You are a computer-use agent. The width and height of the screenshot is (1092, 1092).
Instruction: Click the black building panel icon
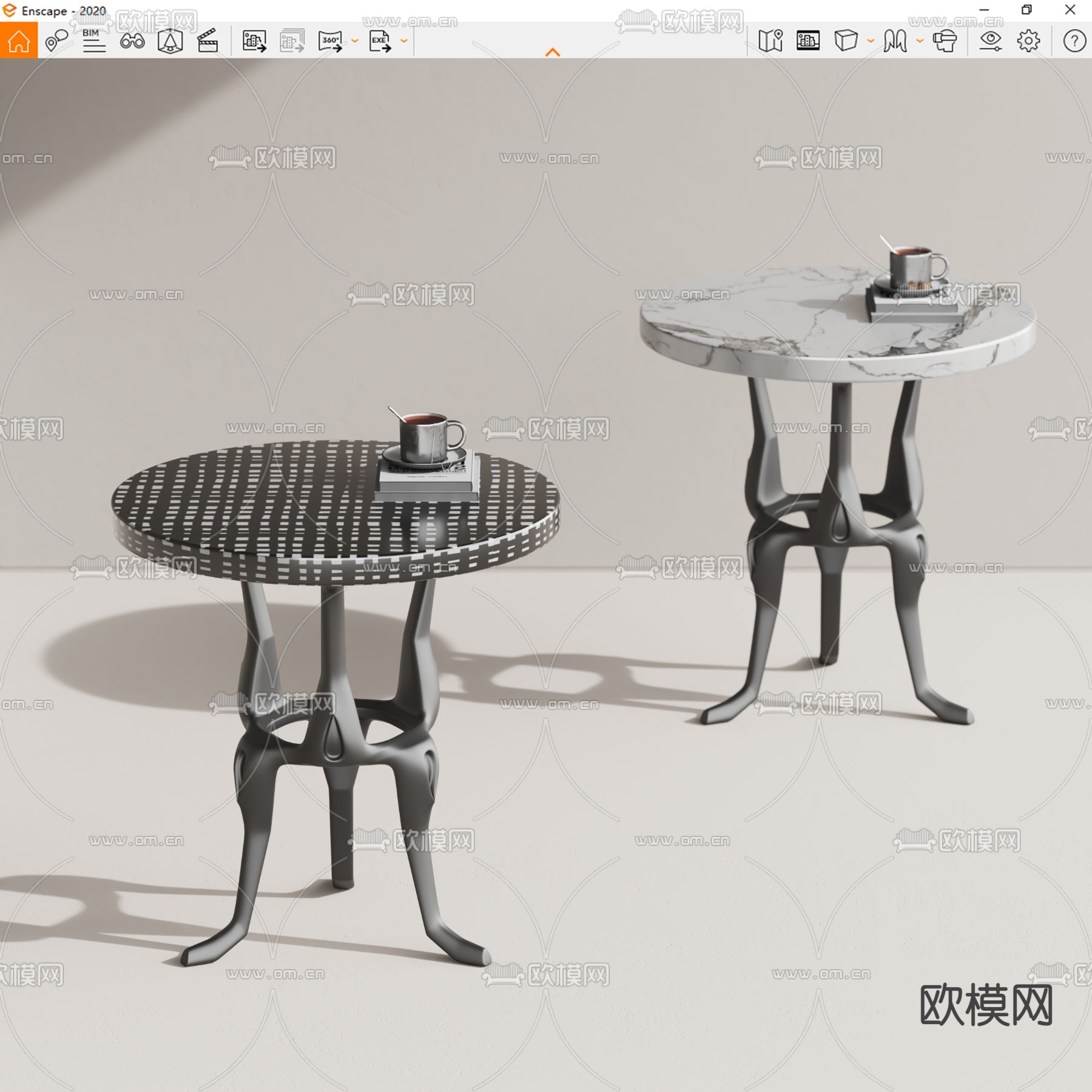click(x=808, y=41)
